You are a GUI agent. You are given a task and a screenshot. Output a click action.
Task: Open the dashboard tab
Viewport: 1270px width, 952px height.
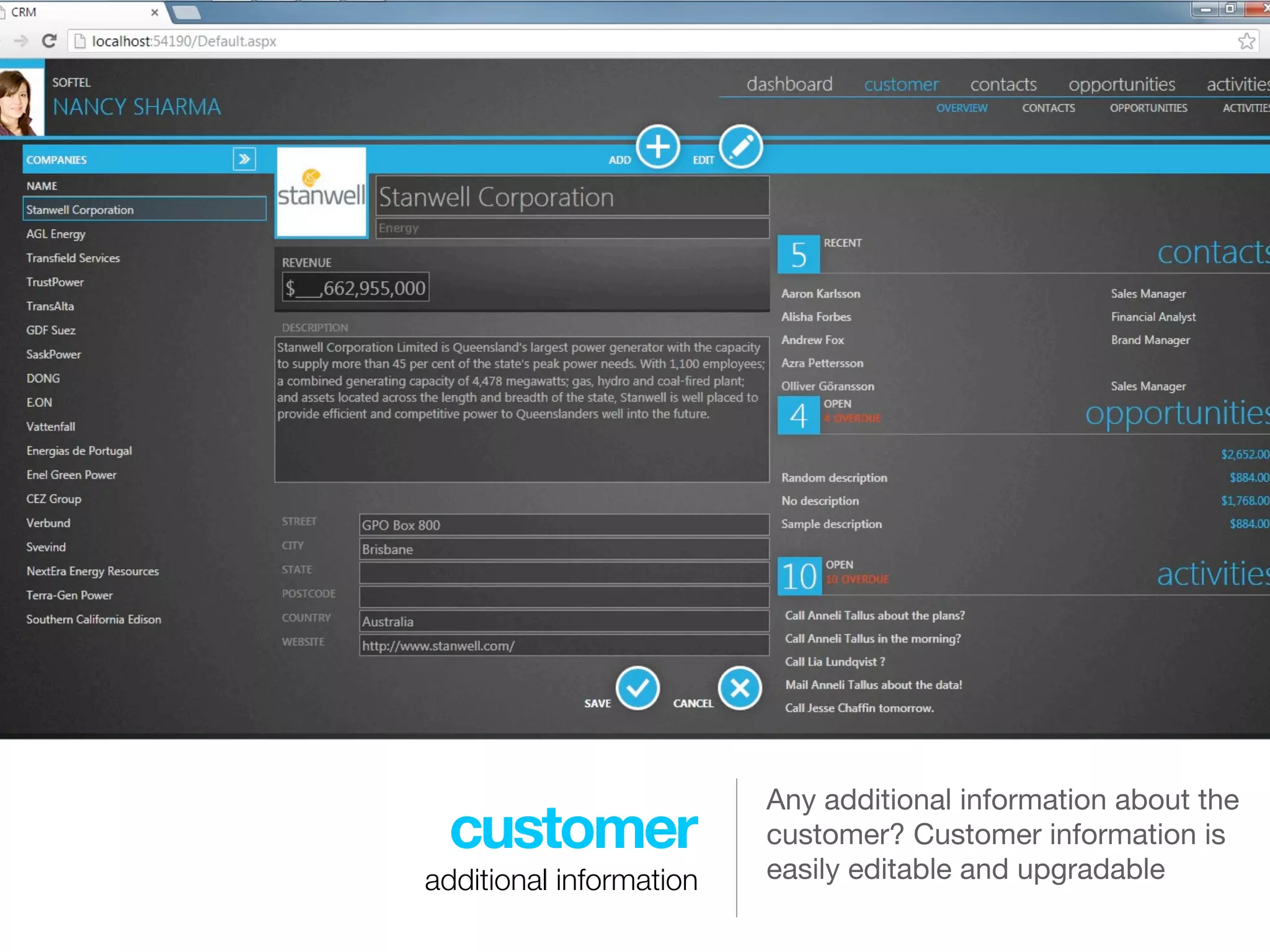coord(789,84)
